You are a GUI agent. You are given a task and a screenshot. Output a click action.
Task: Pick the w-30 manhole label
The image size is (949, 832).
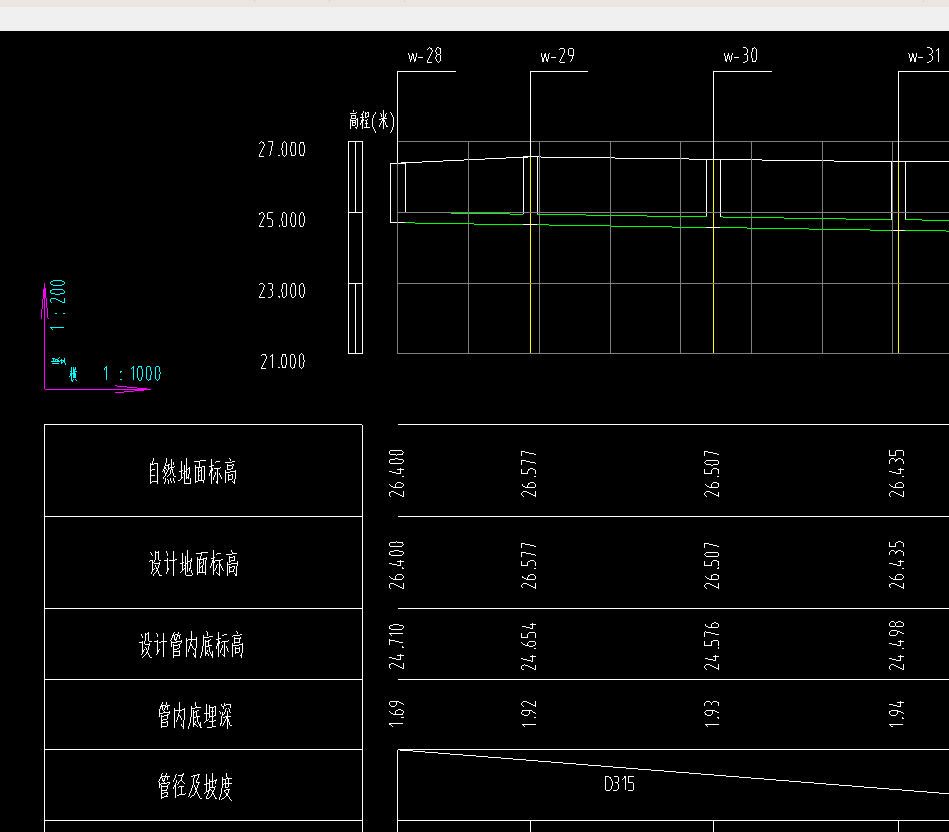[x=741, y=56]
